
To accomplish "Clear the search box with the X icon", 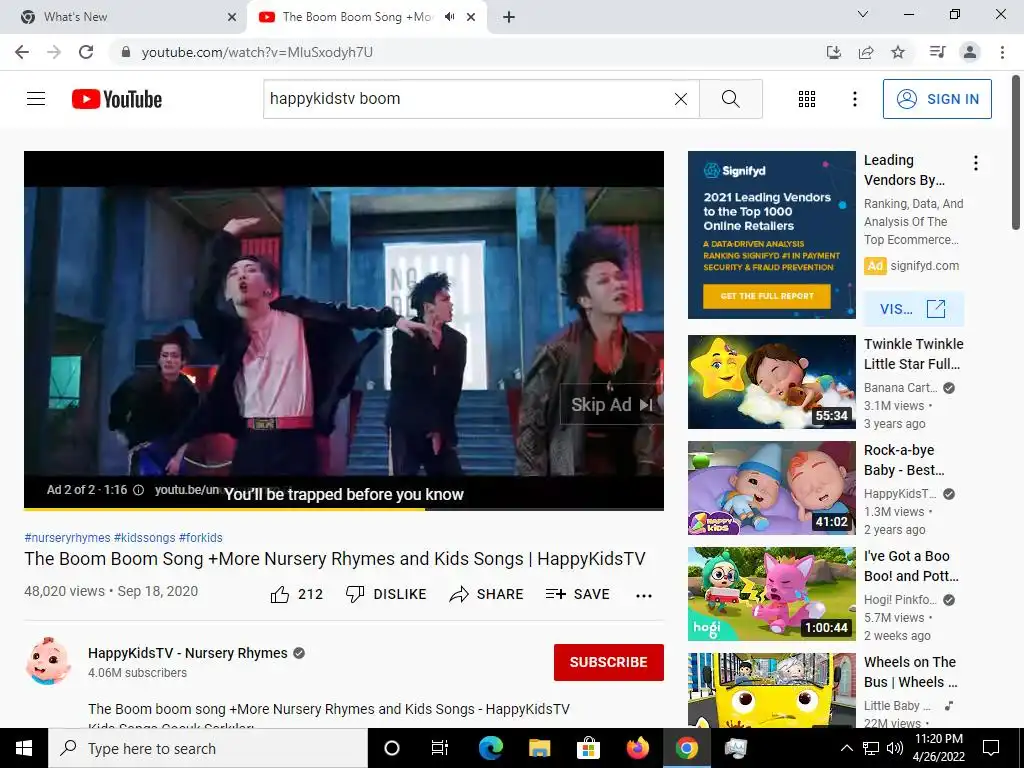I will click(680, 99).
